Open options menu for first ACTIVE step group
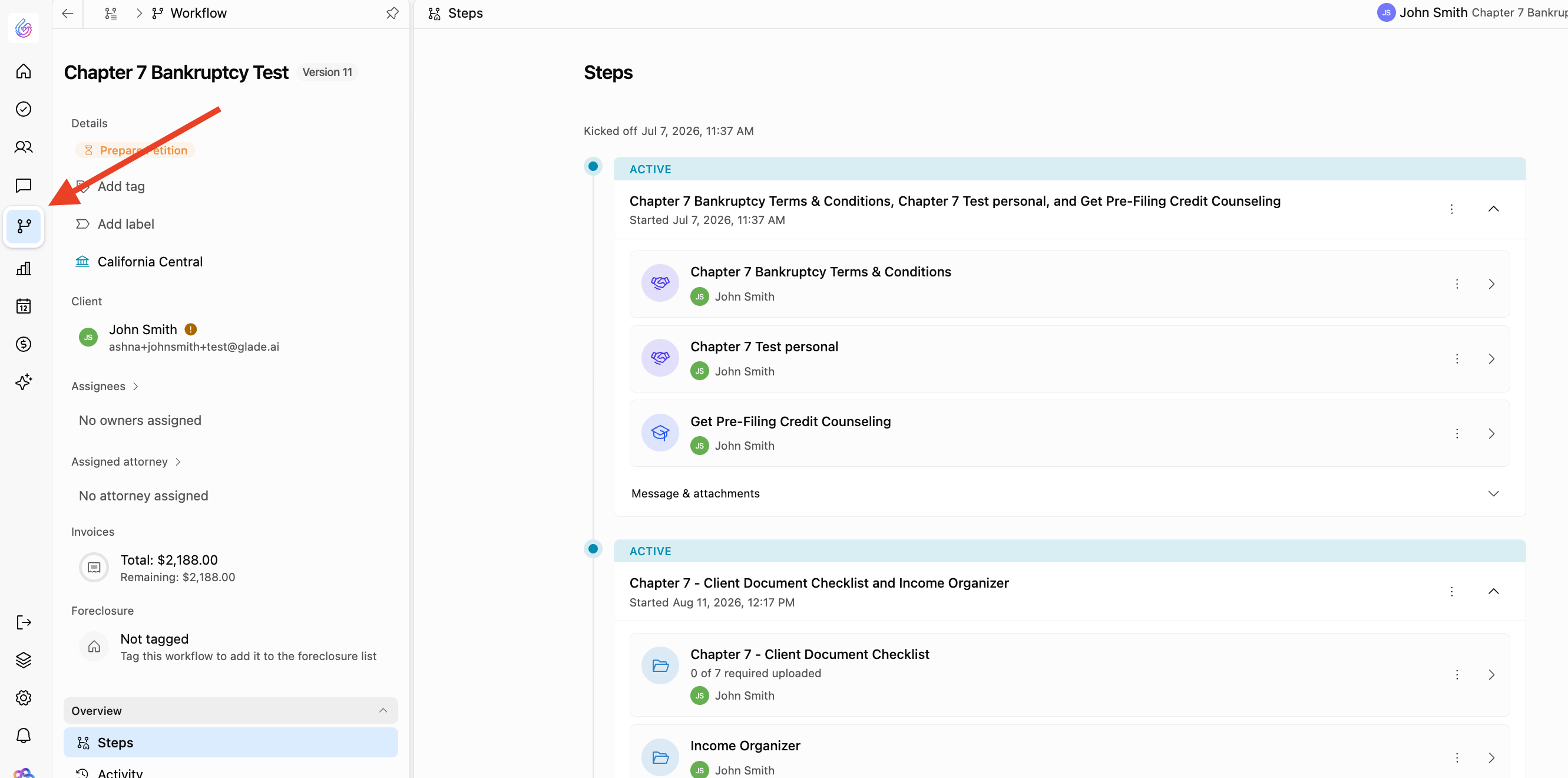 (x=1452, y=209)
